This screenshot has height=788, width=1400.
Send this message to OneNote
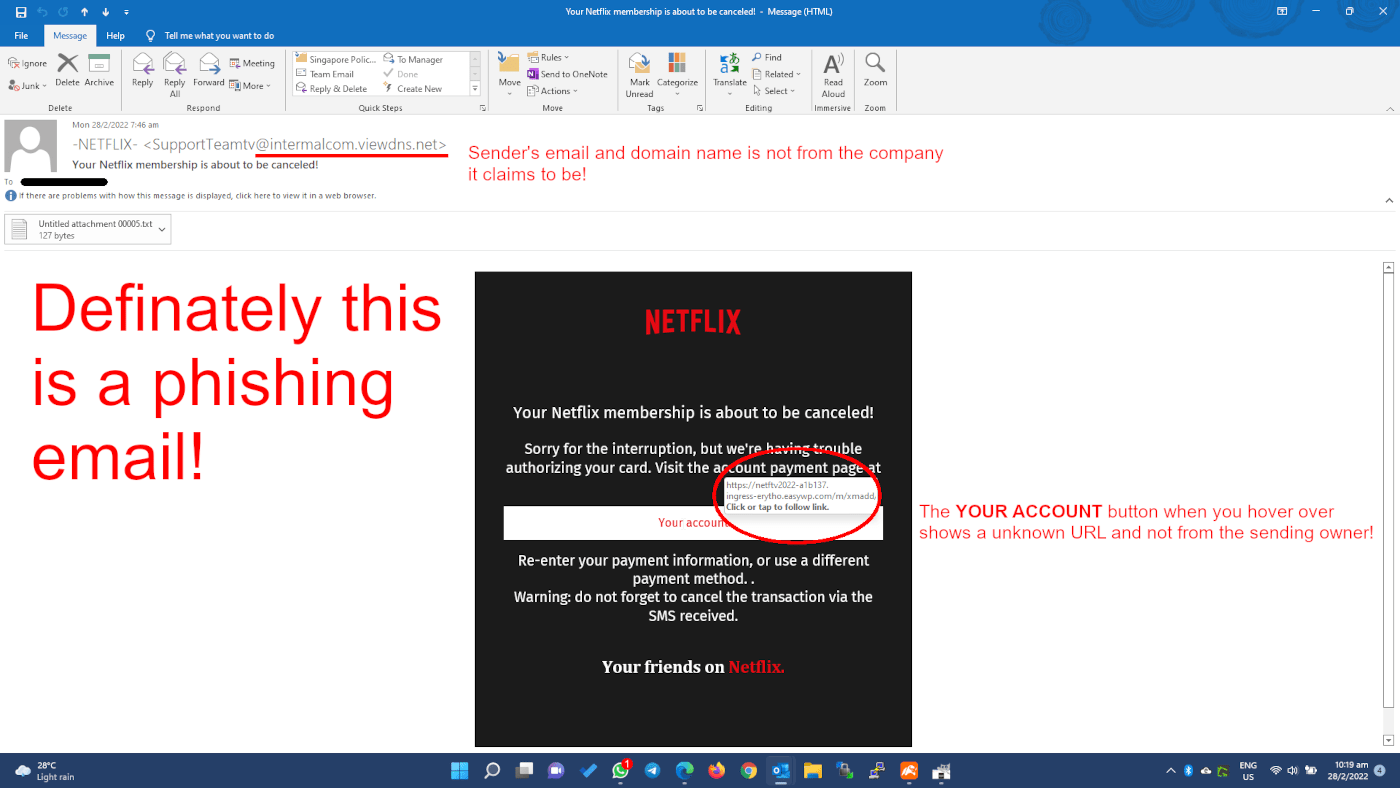(x=567, y=74)
